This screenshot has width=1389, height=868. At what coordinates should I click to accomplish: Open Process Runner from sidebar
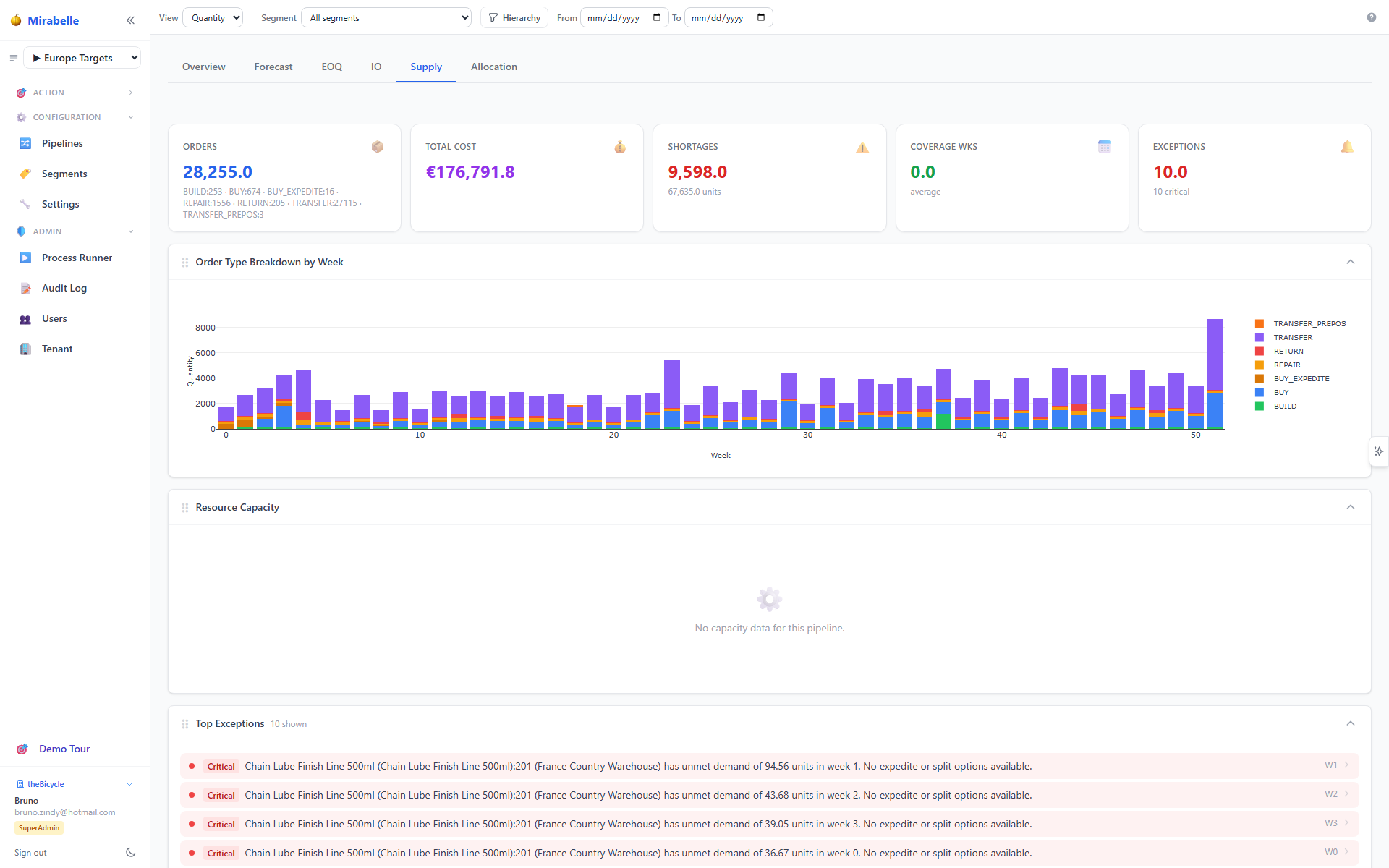(x=77, y=258)
